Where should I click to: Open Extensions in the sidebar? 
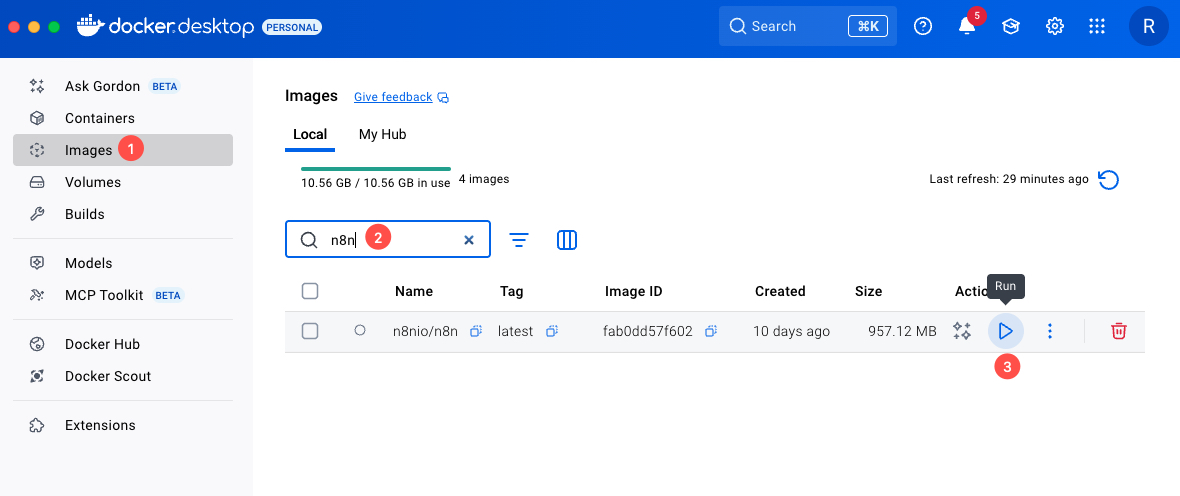123,425
